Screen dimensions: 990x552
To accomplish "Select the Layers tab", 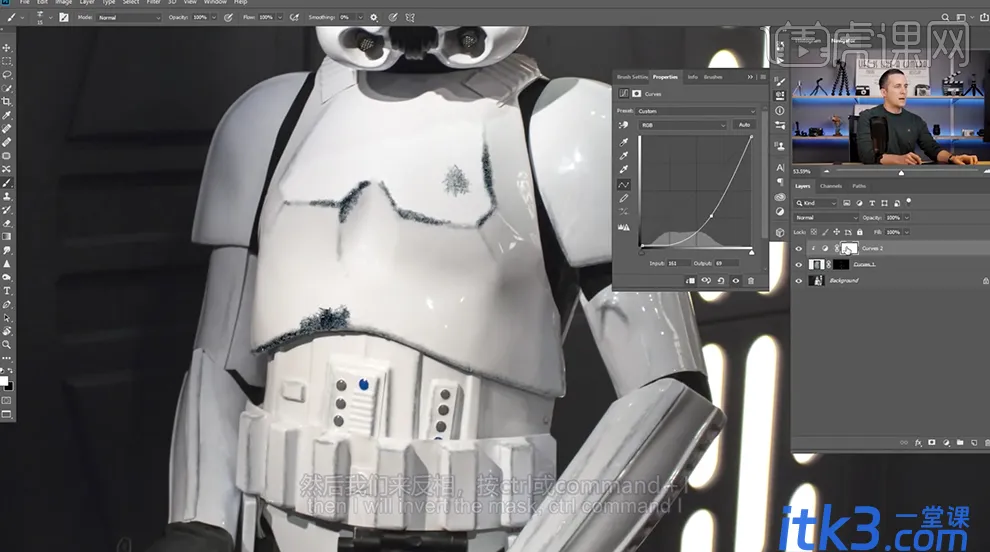I will [x=802, y=186].
